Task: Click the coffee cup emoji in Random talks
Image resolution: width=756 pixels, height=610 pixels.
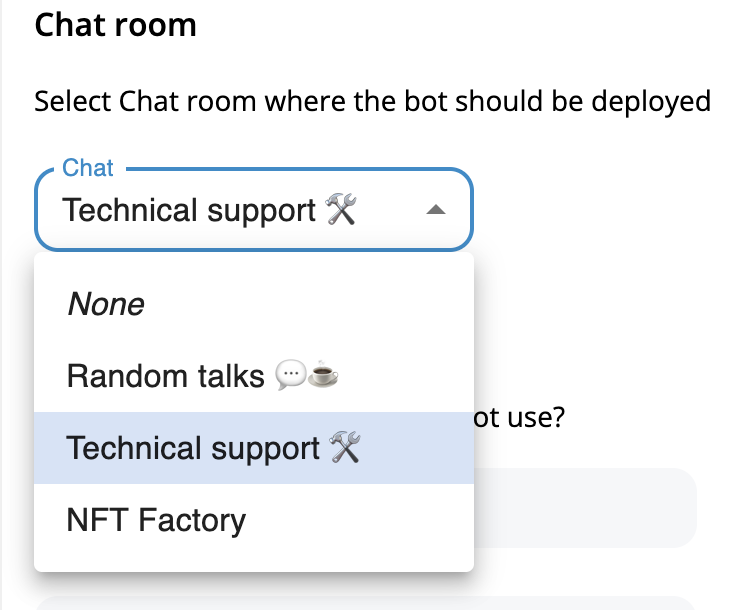Action: coord(323,375)
